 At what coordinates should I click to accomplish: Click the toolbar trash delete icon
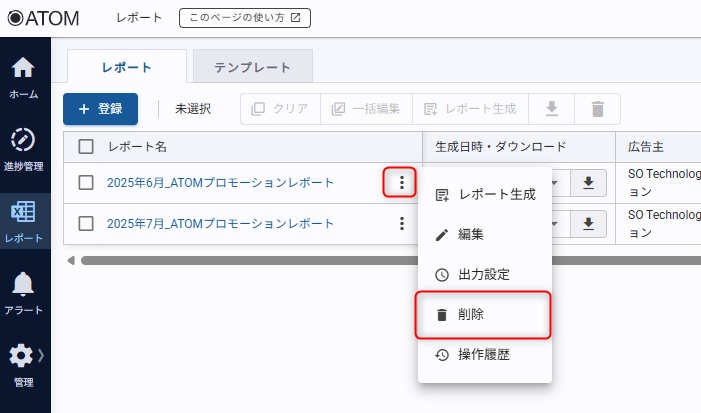[598, 109]
